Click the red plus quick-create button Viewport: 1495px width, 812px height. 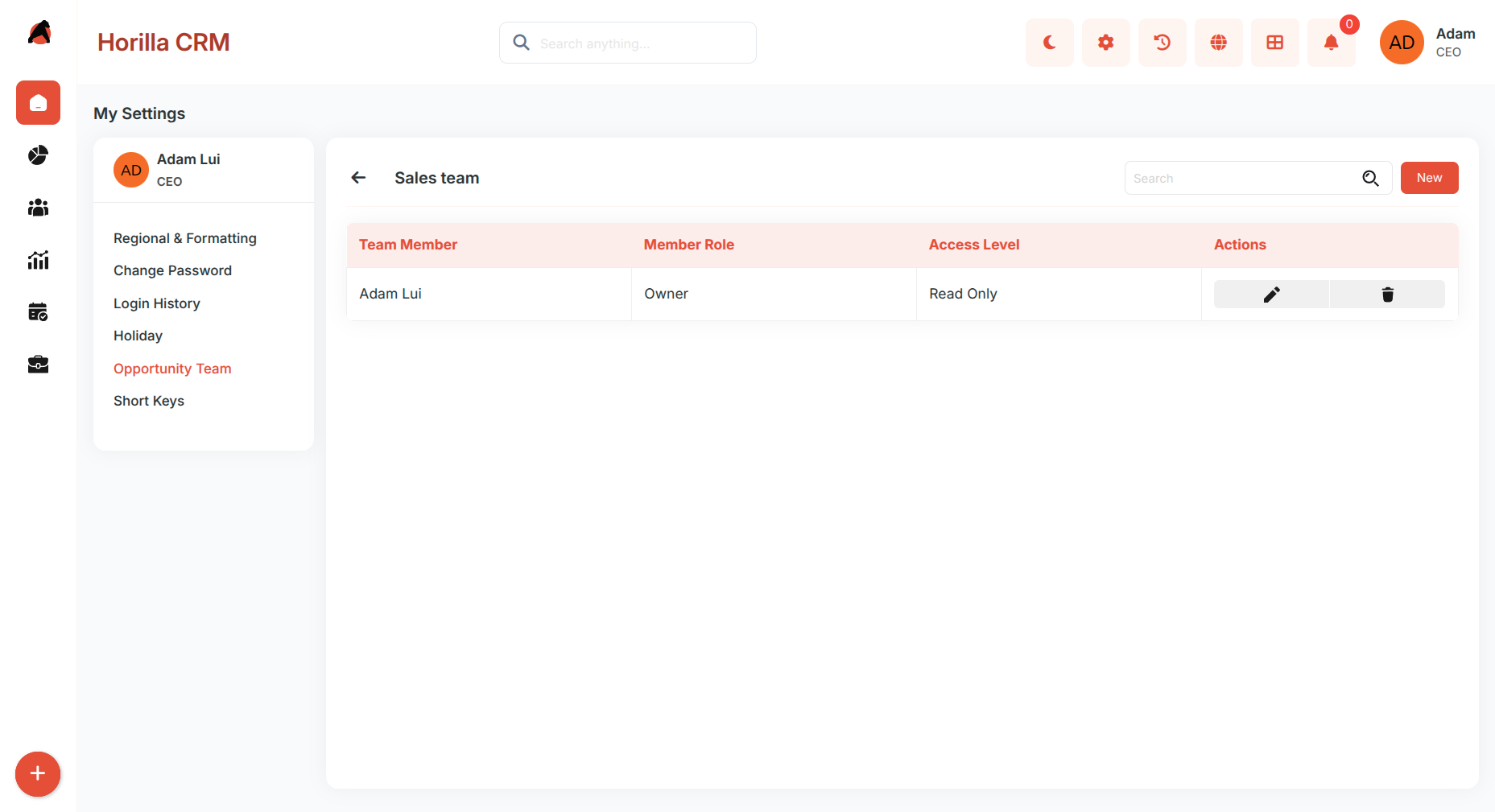coord(38,774)
